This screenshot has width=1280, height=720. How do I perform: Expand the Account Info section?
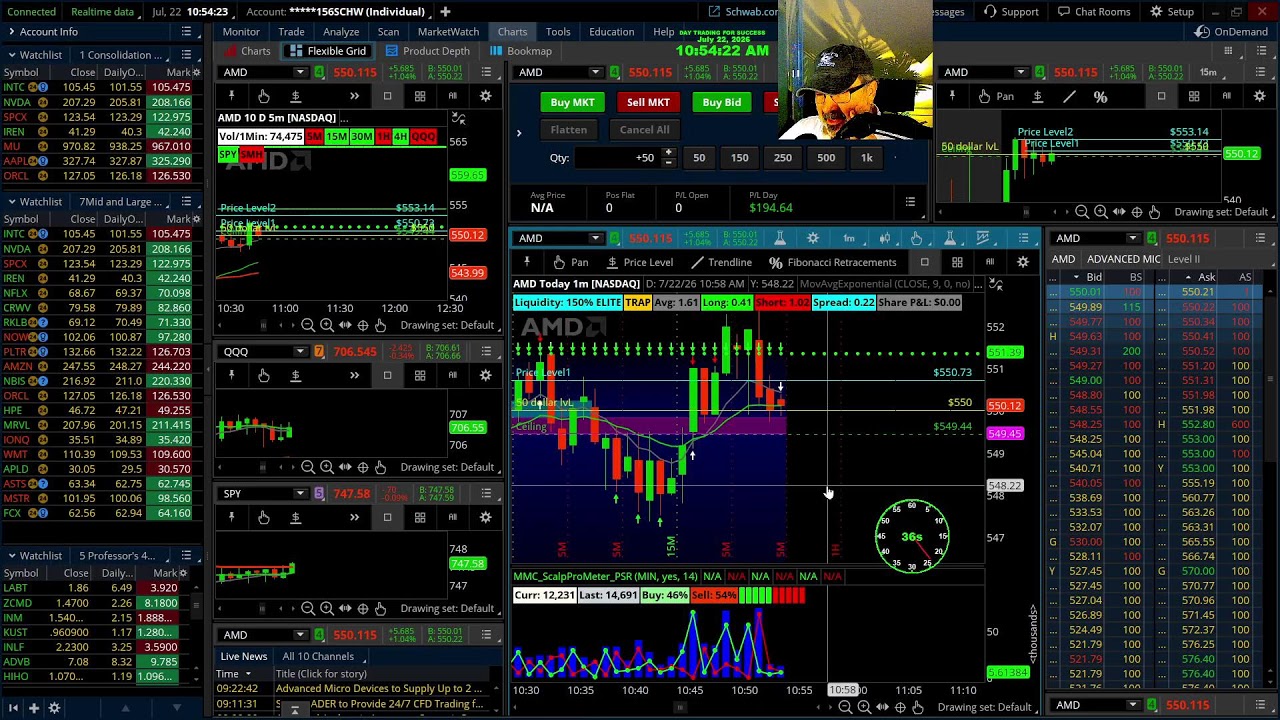coord(10,32)
